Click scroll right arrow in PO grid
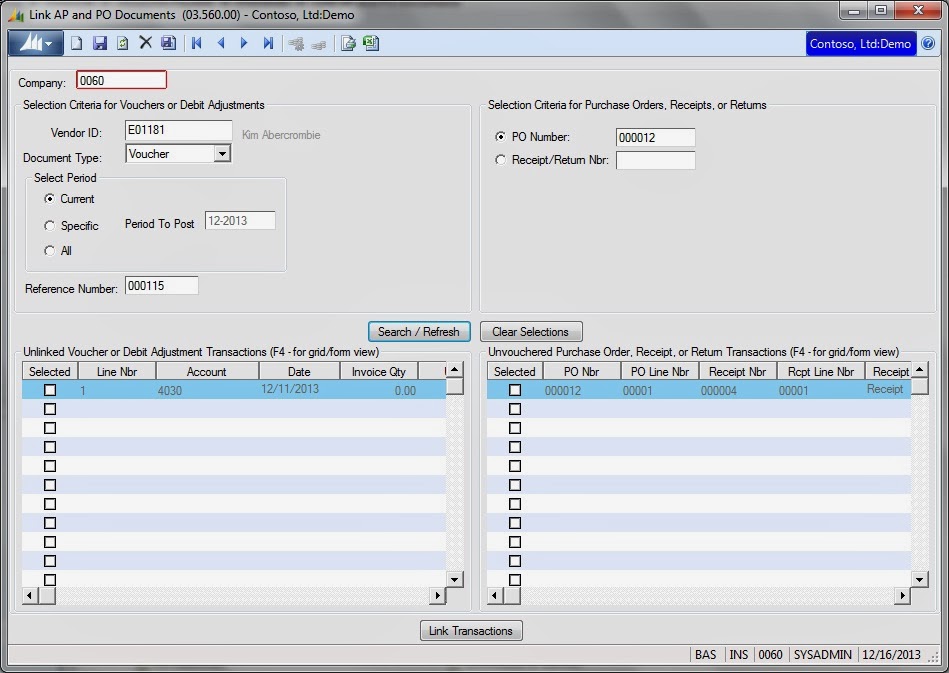The height and width of the screenshot is (673, 949). [902, 596]
